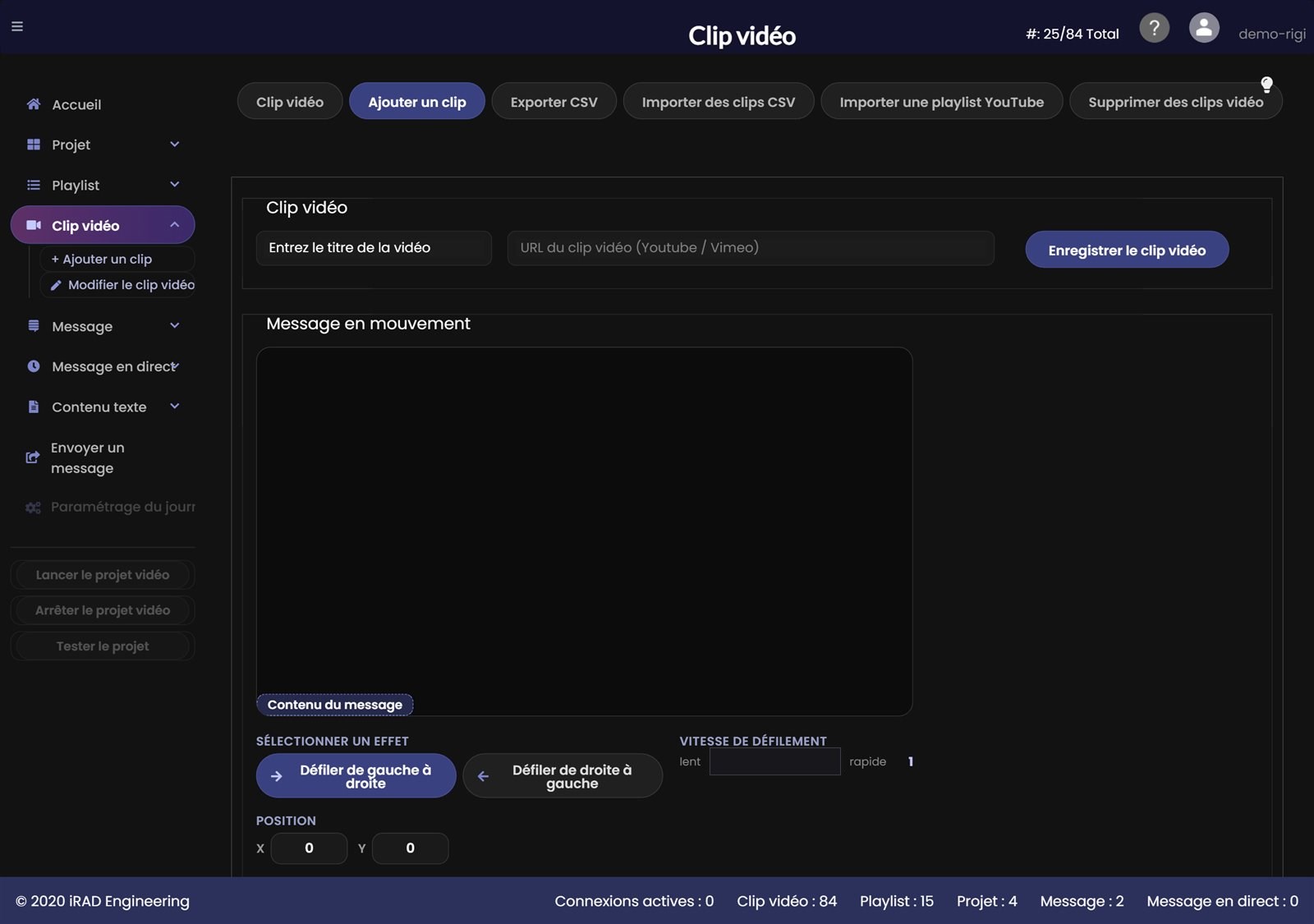Screen dimensions: 1314x924
Task: Click the Contenu texte document icon
Action: (x=34, y=407)
